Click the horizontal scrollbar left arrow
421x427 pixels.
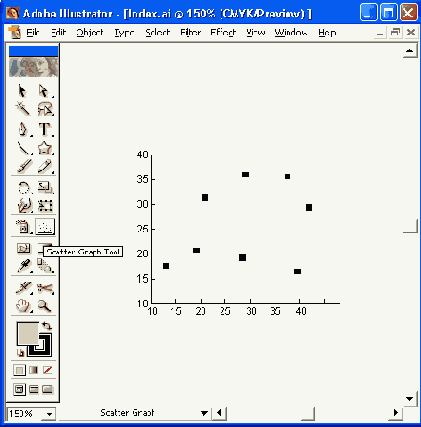[x=219, y=413]
